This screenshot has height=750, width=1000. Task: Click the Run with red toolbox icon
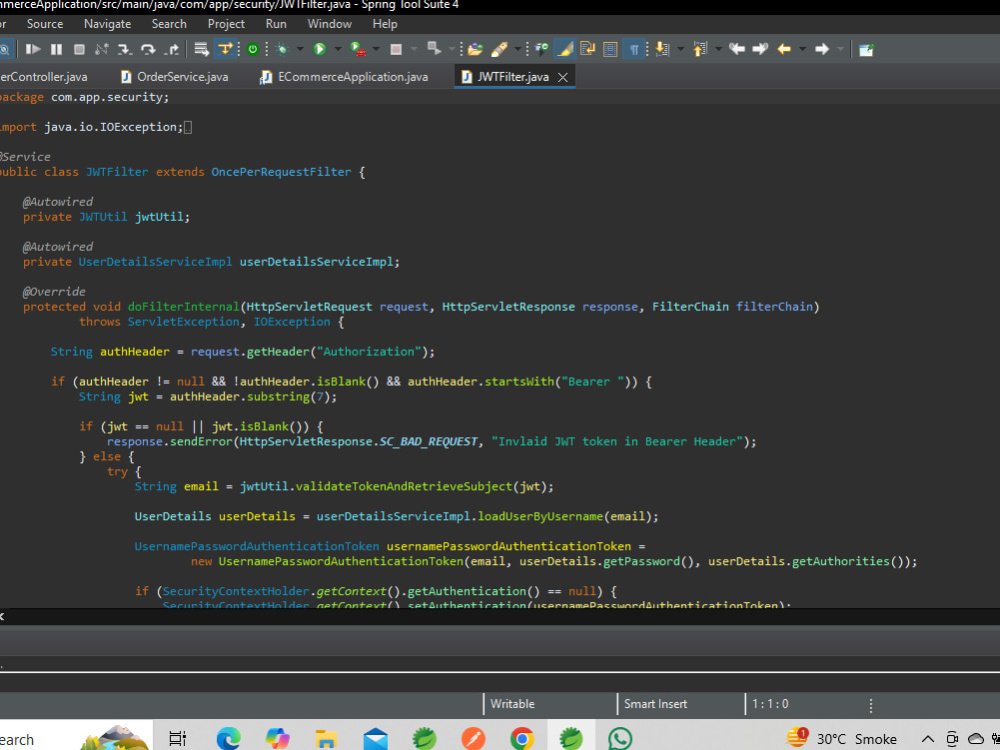pos(358,49)
